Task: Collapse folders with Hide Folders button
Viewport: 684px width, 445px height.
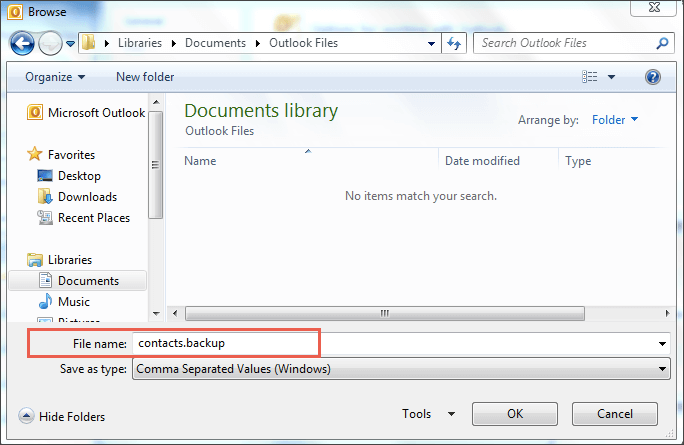Action: point(62,416)
